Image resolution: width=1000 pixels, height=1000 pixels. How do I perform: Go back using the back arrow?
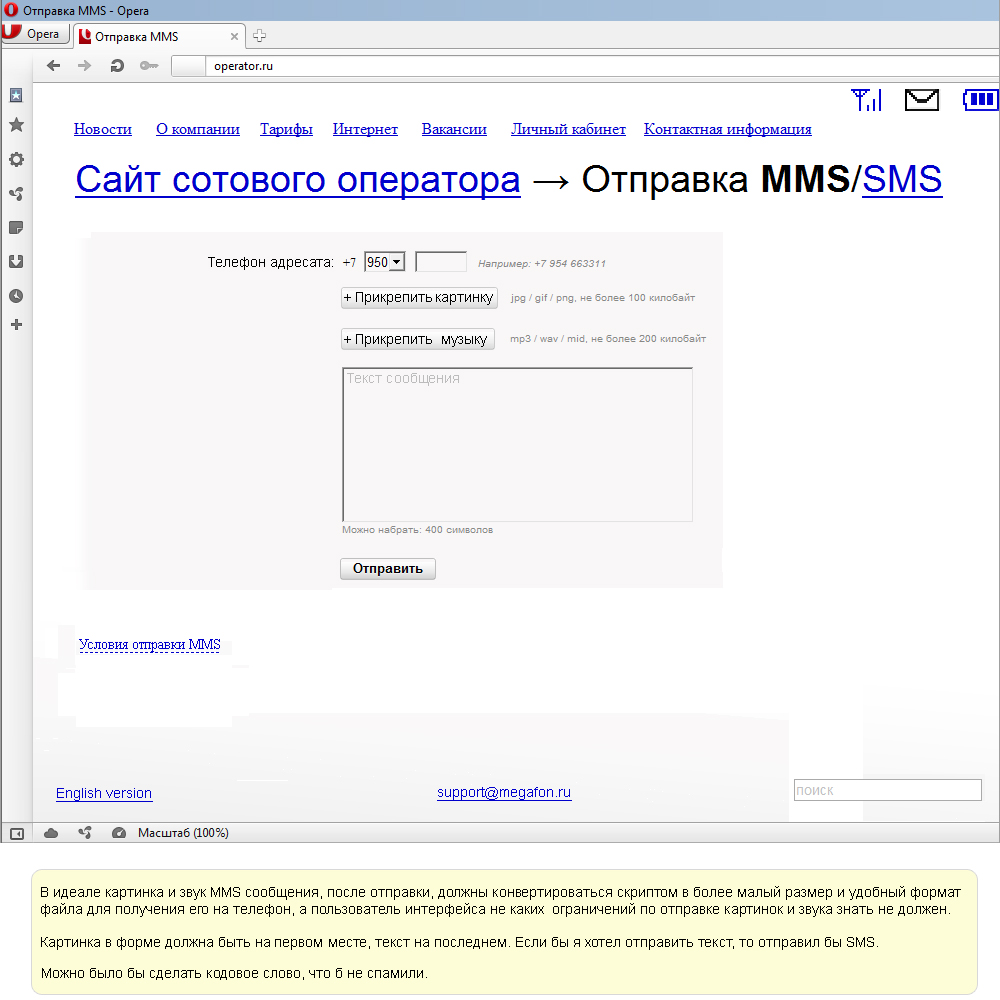pos(54,66)
